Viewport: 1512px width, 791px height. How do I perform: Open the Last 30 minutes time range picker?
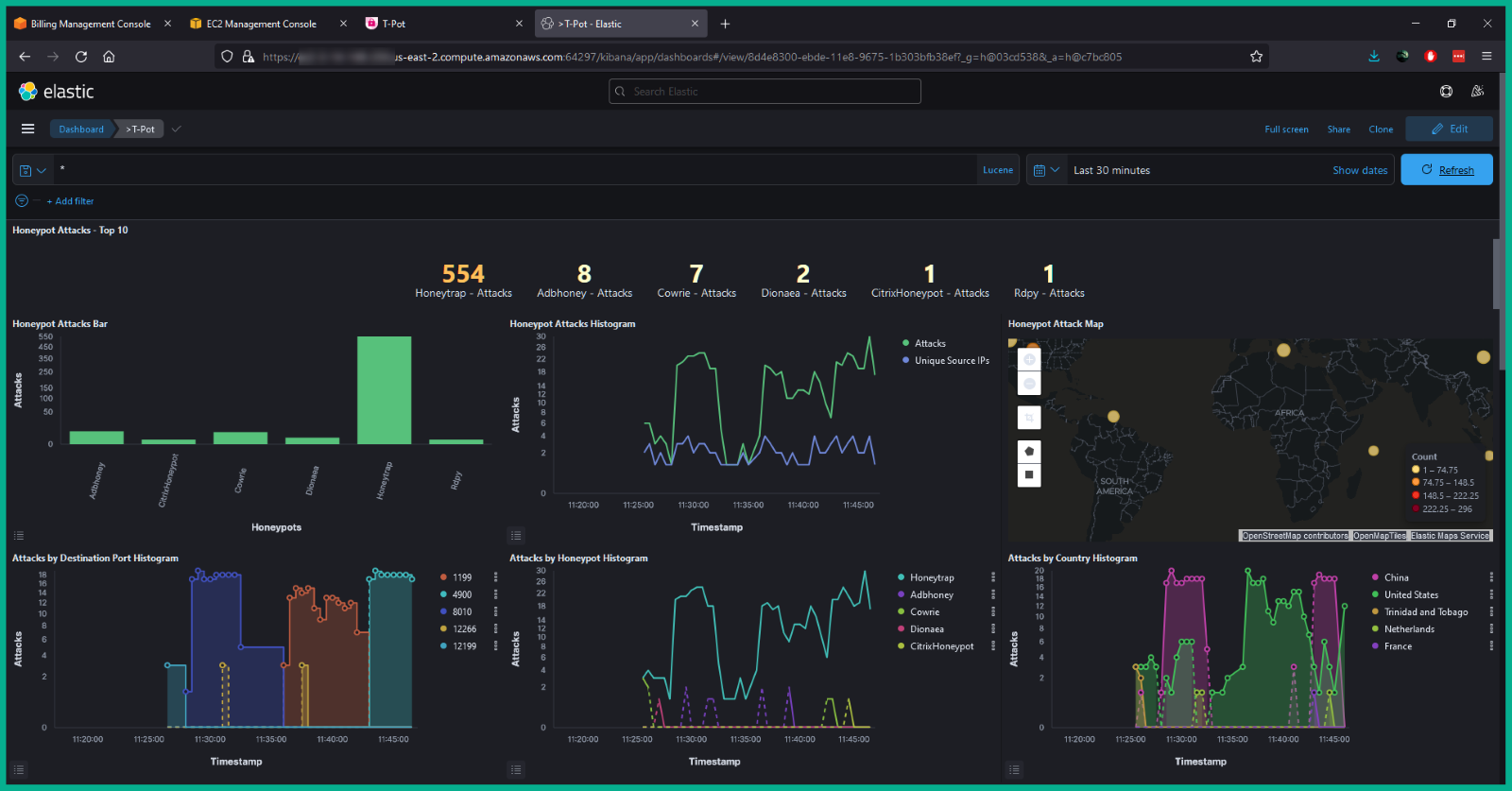tap(1111, 171)
